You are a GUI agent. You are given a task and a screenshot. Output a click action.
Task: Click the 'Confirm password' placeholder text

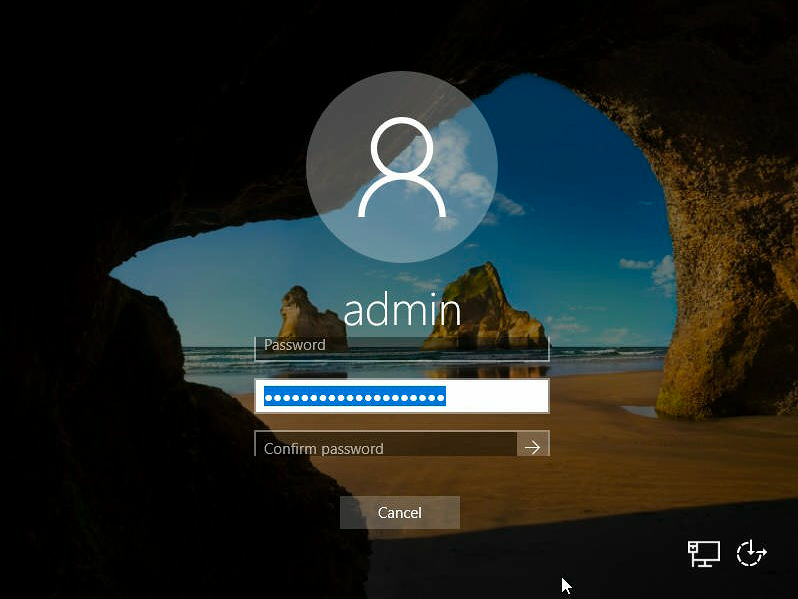[323, 449]
